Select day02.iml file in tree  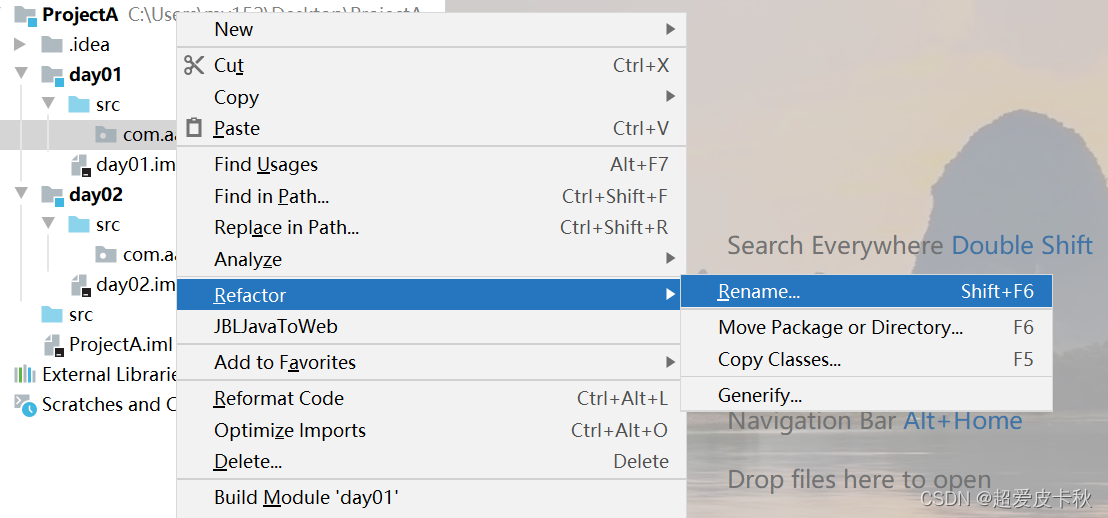click(x=135, y=285)
